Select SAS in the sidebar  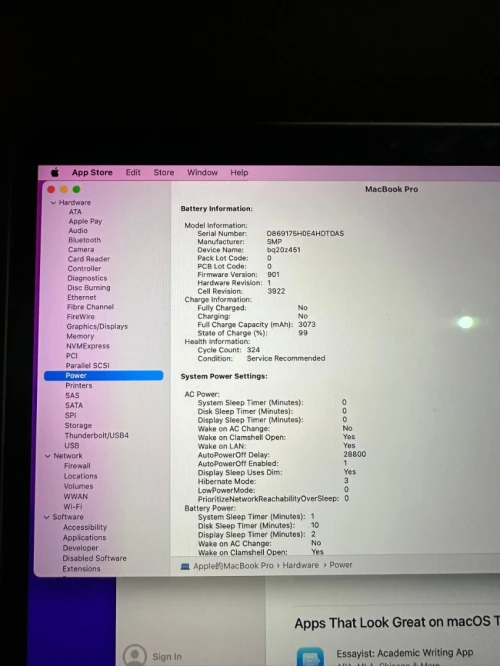[72, 395]
